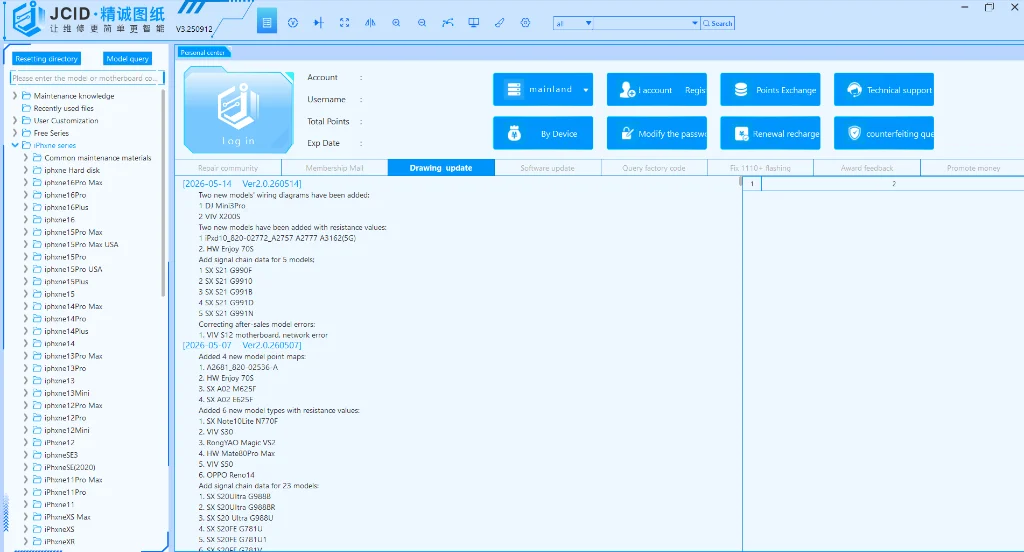Screen dimensions: 1024x552
Task: Expand Common maintenance materials node
Action: (x=26, y=157)
